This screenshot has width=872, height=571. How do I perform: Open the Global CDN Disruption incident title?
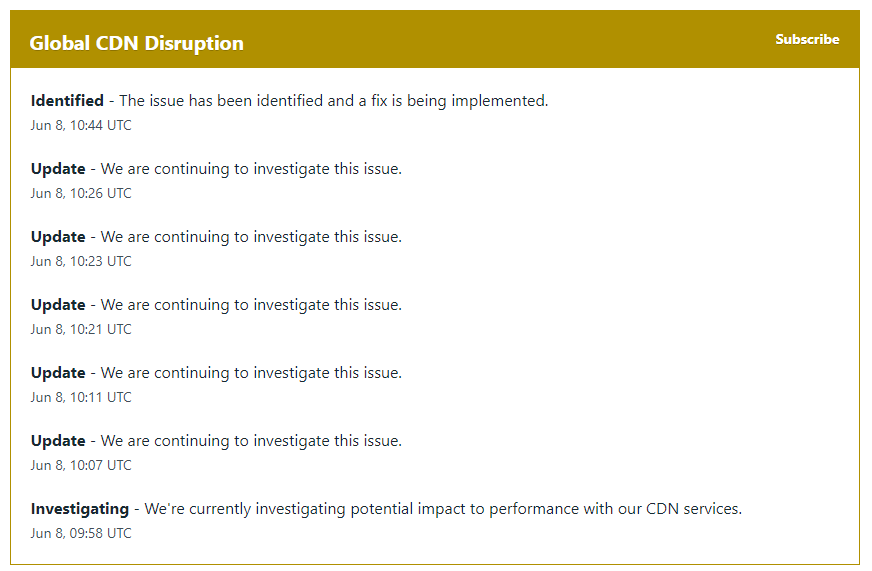pyautogui.click(x=136, y=43)
